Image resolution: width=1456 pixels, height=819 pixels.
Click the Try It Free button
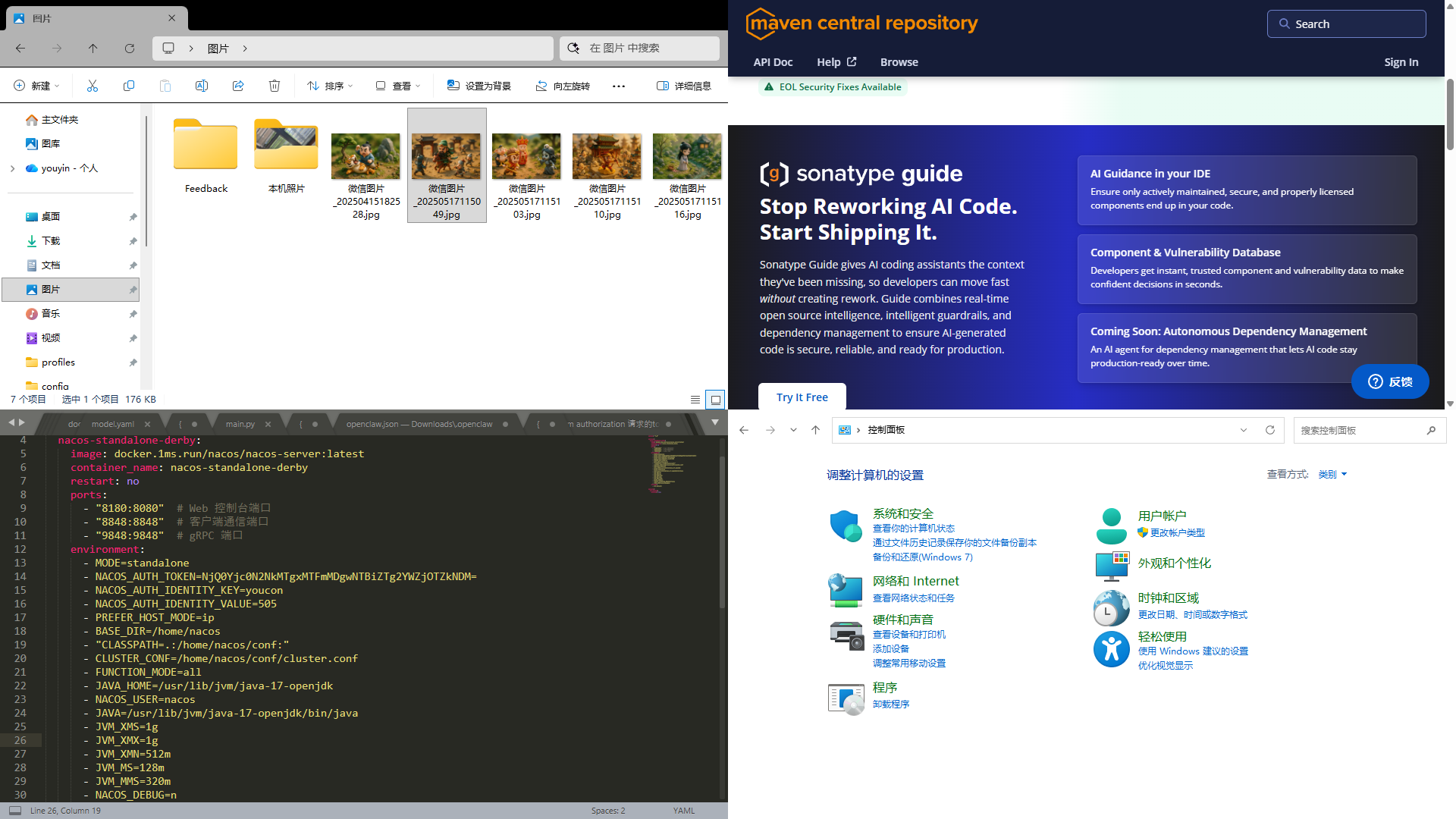point(802,397)
